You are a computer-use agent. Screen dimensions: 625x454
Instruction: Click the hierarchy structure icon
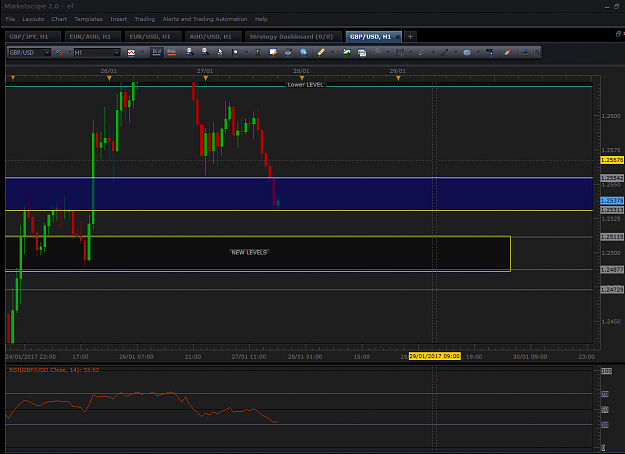525,52
